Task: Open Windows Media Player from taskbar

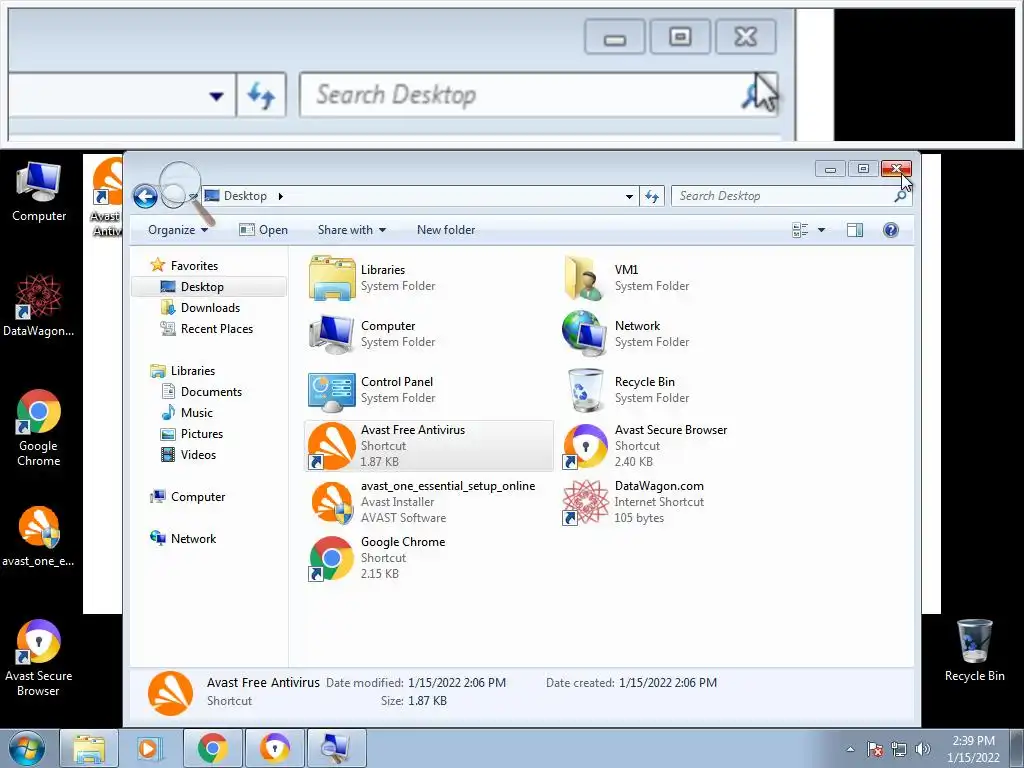Action: tap(148, 748)
